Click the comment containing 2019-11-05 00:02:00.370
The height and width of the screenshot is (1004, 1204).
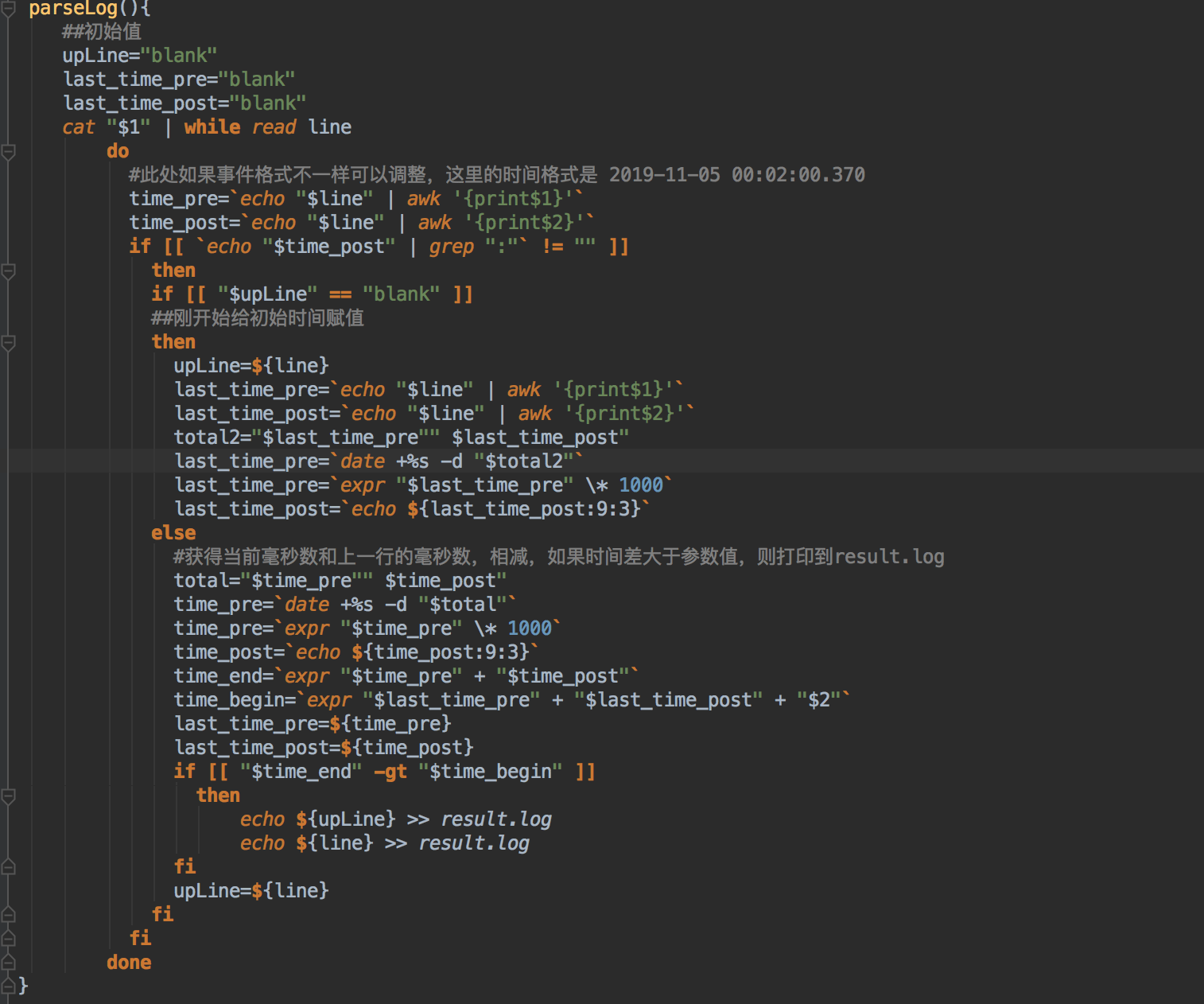point(497,175)
